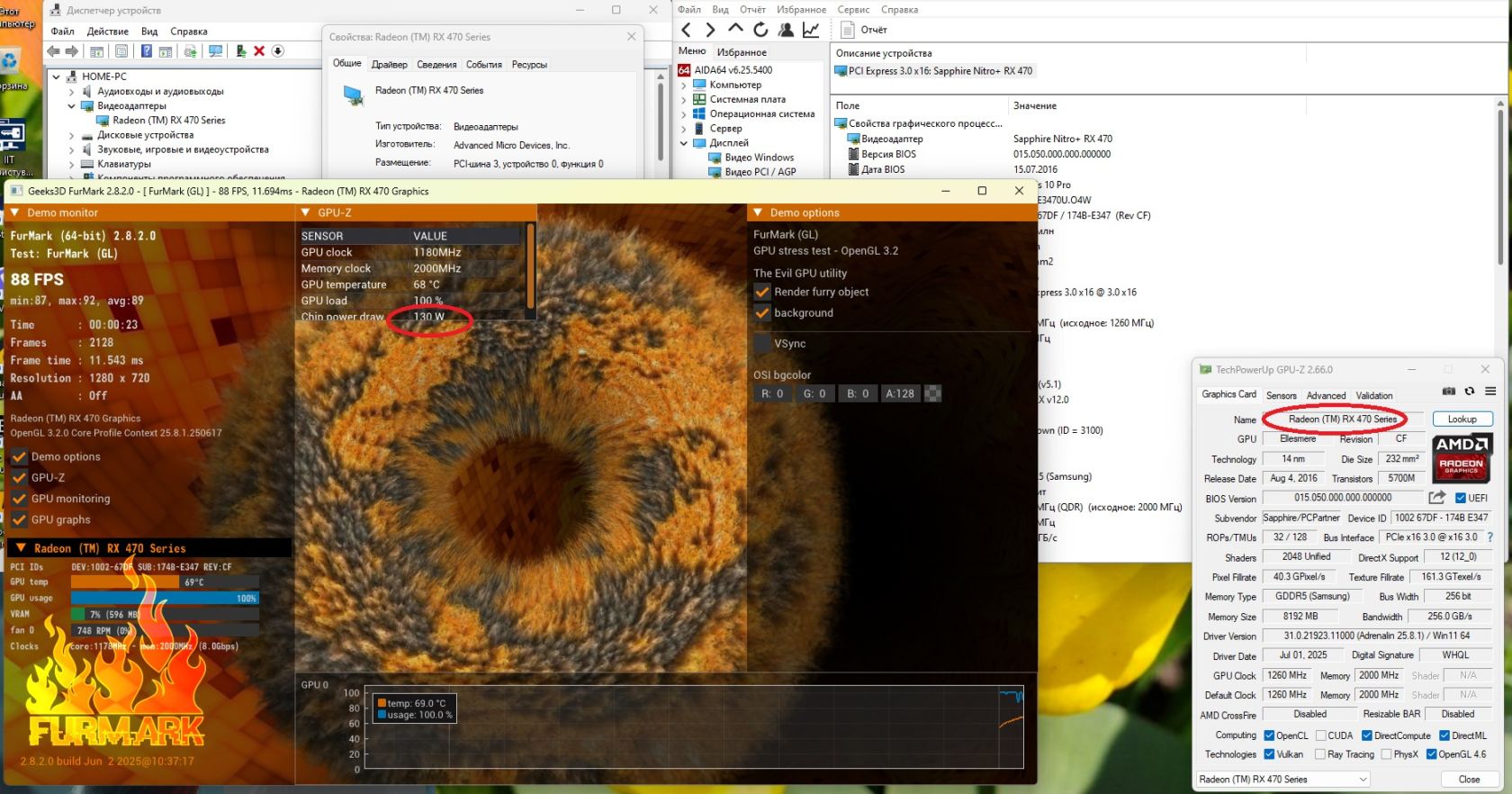
Task: Click the AIDA64 Up level arrow icon
Action: 735,29
